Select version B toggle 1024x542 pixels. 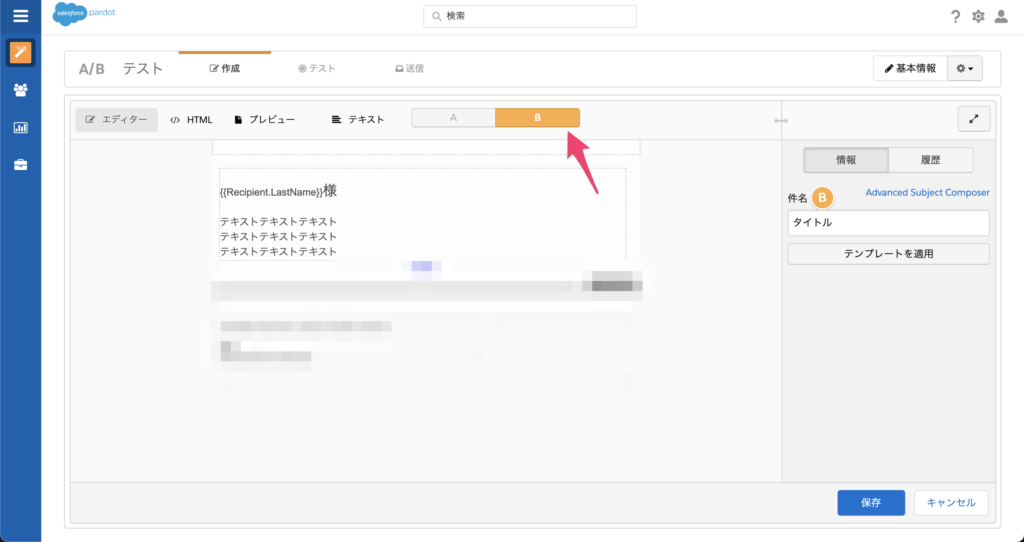point(537,118)
